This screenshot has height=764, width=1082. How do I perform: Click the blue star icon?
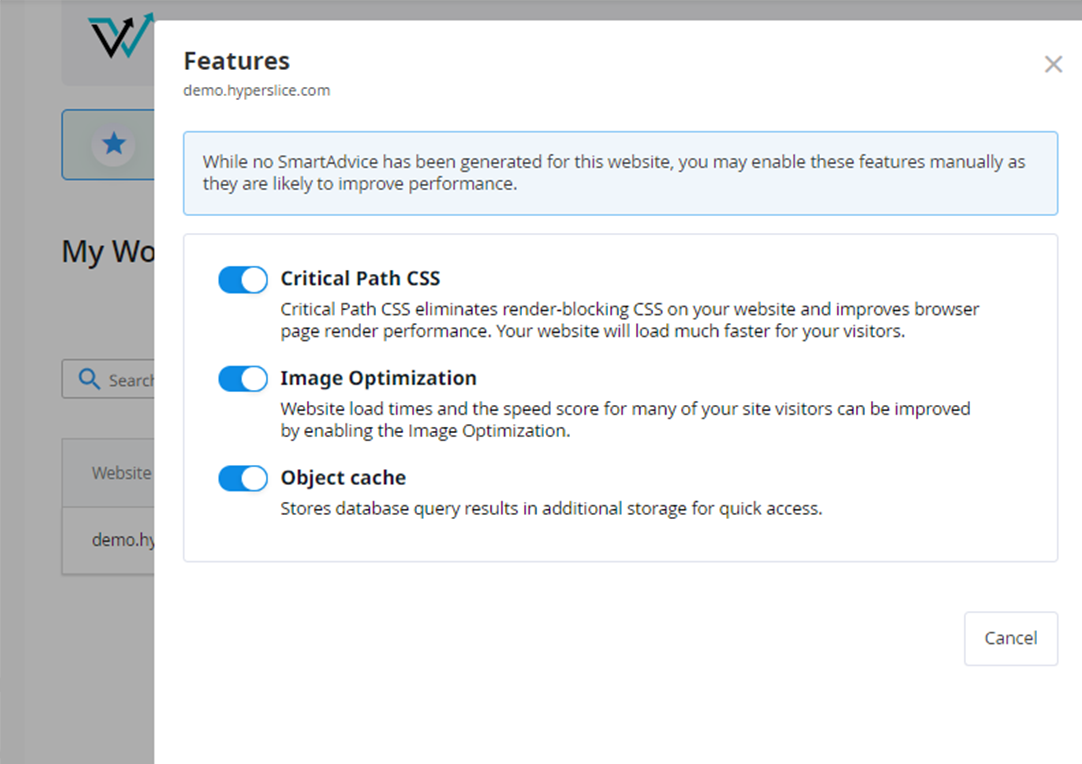[x=114, y=144]
